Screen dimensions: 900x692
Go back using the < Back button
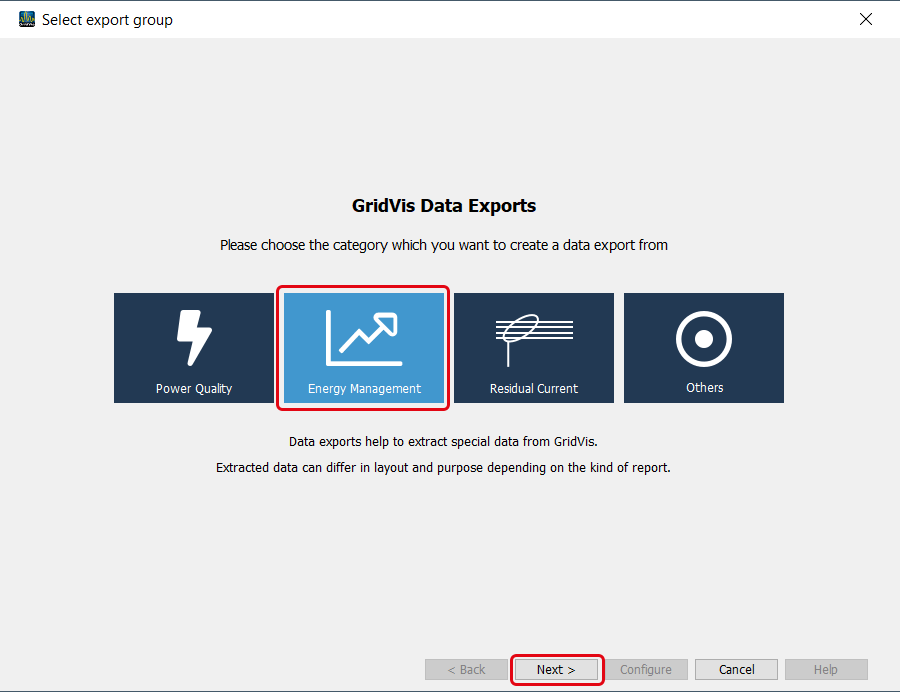click(466, 670)
